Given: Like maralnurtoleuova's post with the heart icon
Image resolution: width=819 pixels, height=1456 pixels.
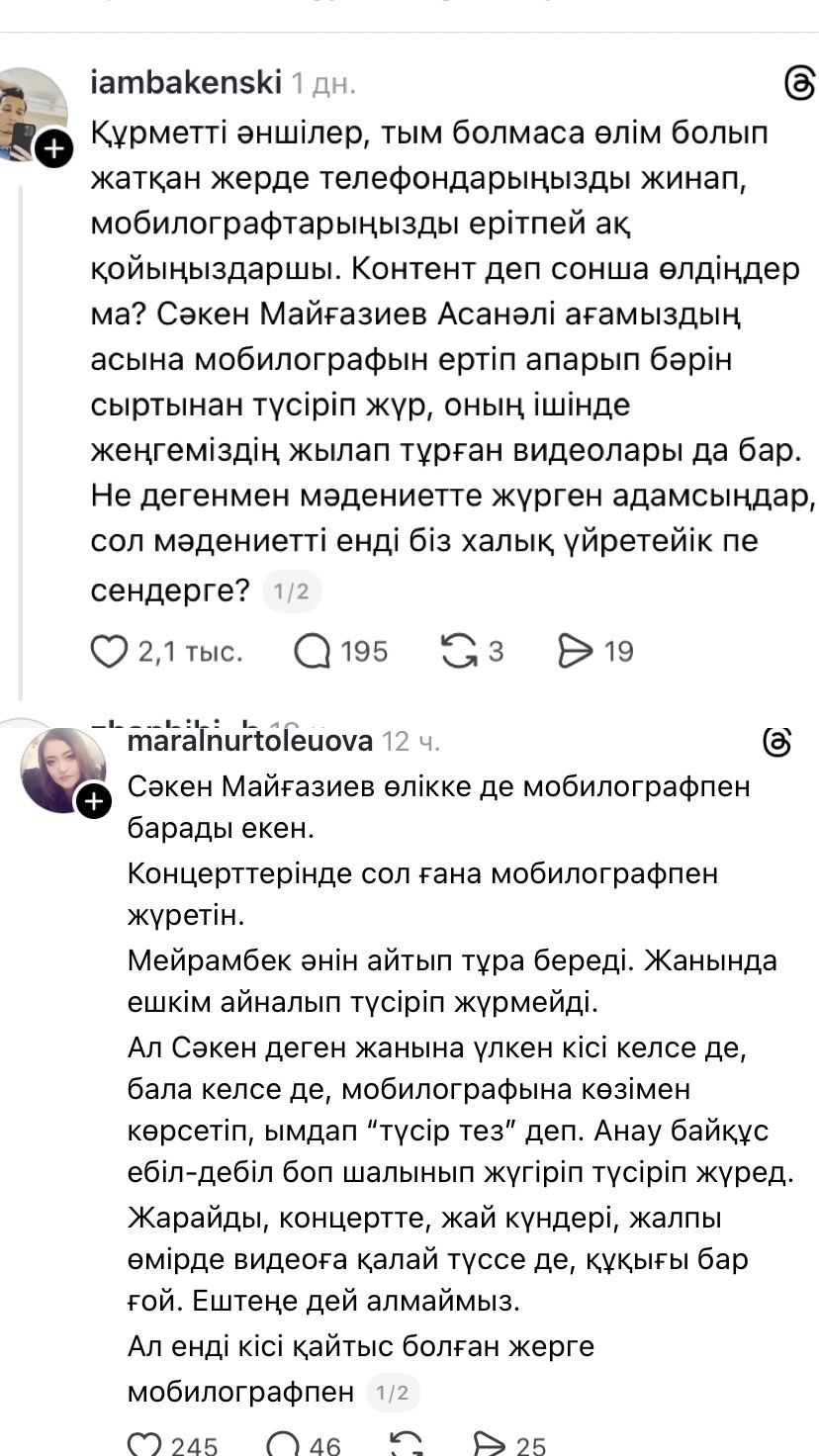Looking at the screenshot, I should [145, 1443].
